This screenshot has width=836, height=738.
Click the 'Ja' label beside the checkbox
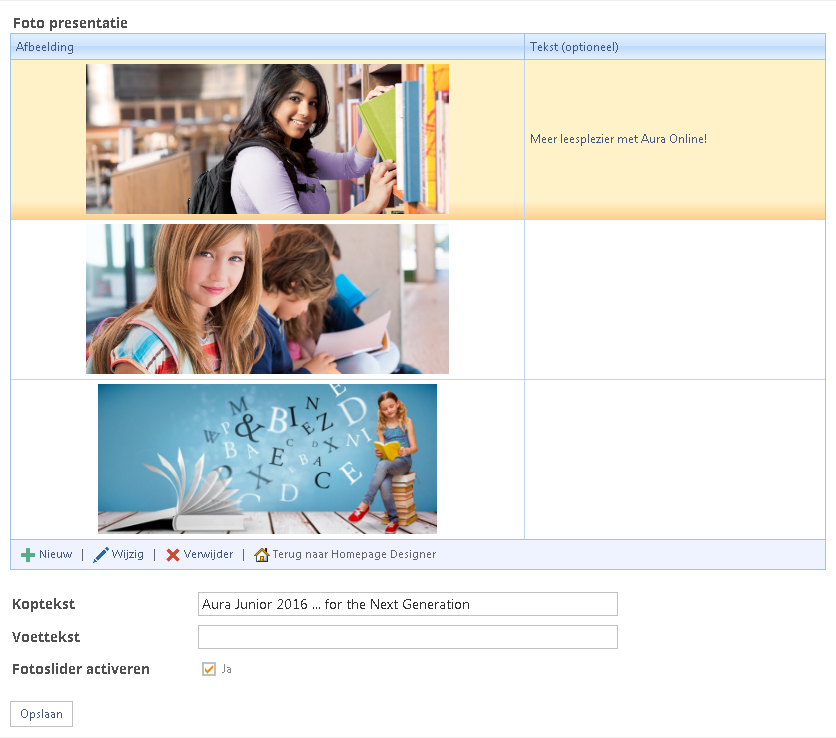pyautogui.click(x=226, y=669)
